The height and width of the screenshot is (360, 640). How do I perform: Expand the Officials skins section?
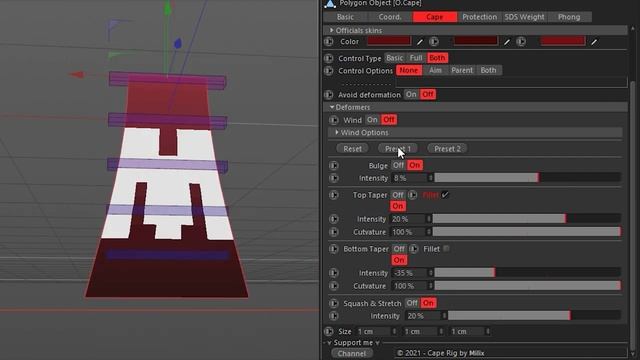(331, 30)
